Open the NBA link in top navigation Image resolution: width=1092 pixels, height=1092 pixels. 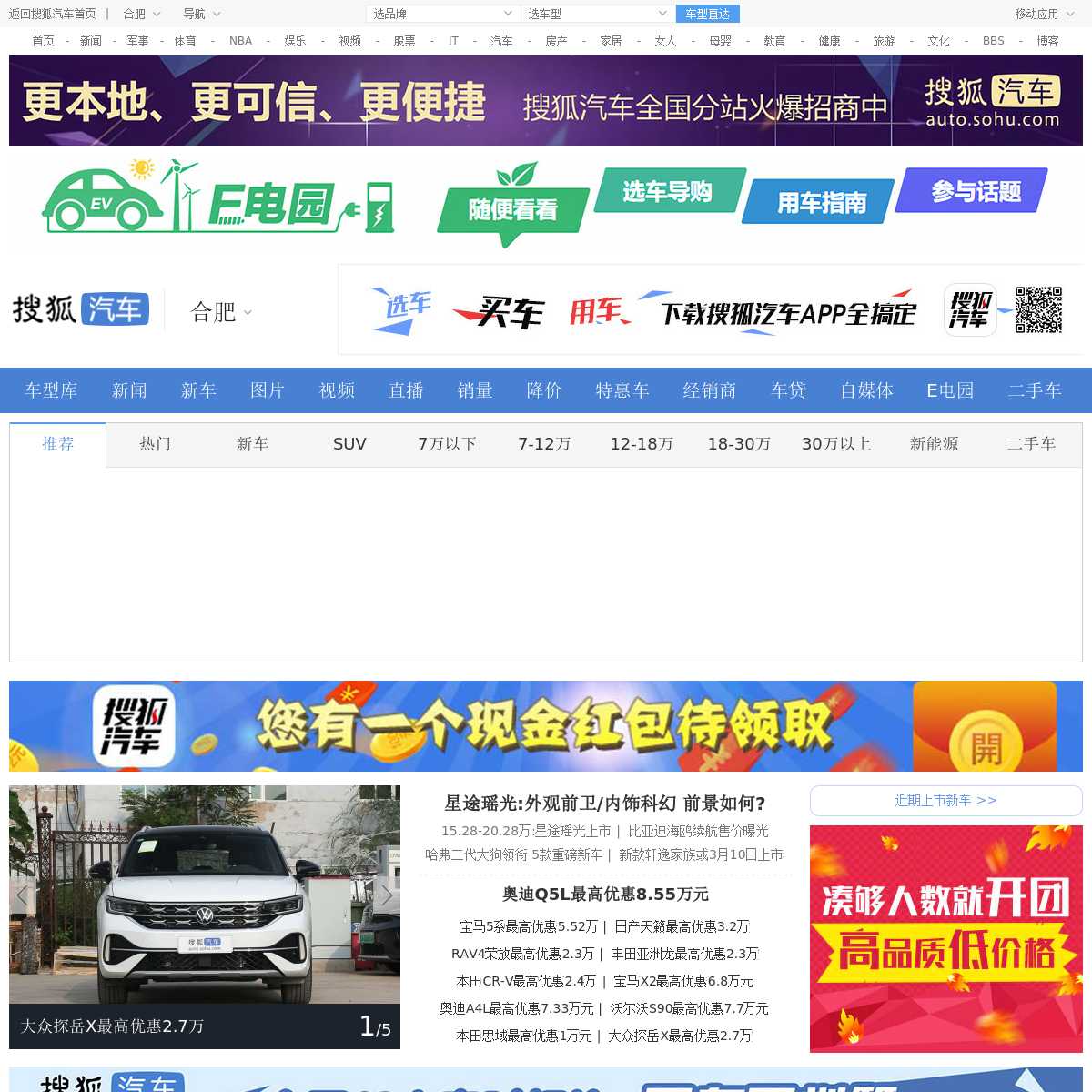[x=240, y=41]
